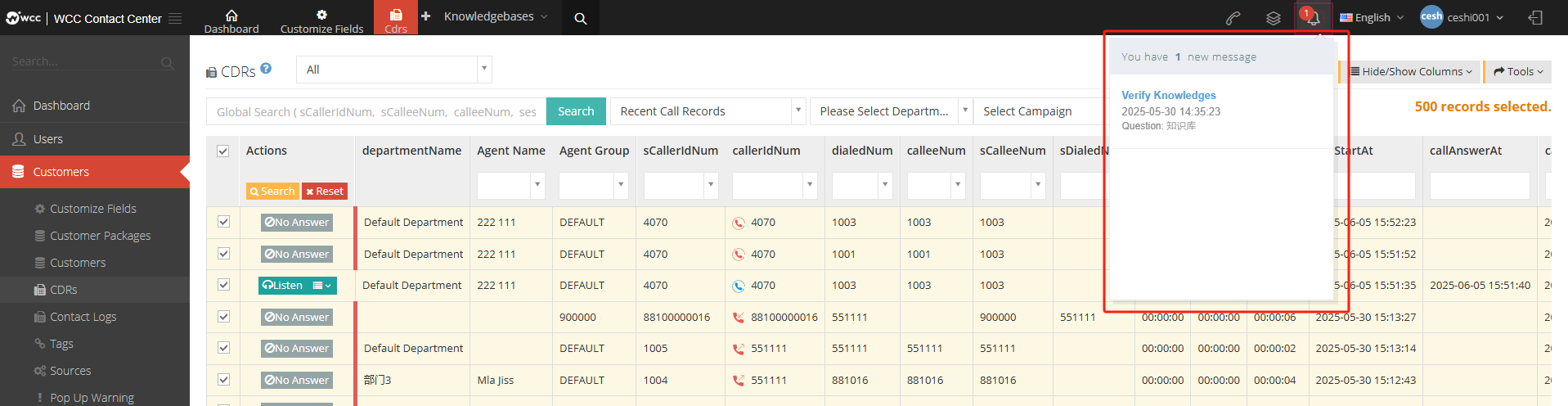
Task: Focus the Global Search input field
Action: coord(376,111)
